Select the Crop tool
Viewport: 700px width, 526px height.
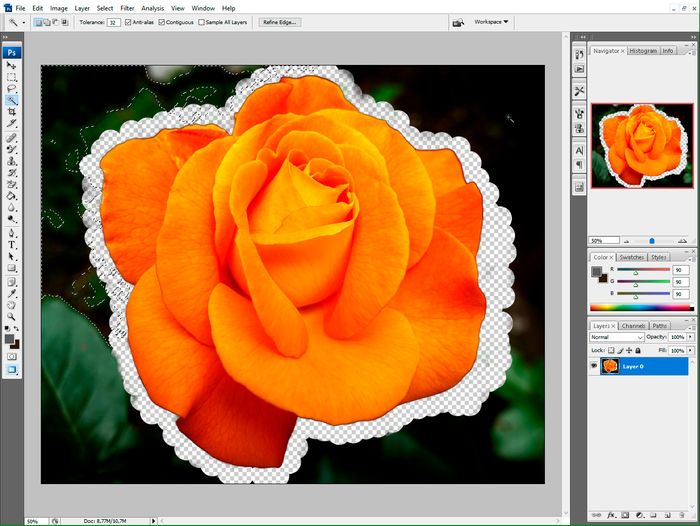point(12,113)
